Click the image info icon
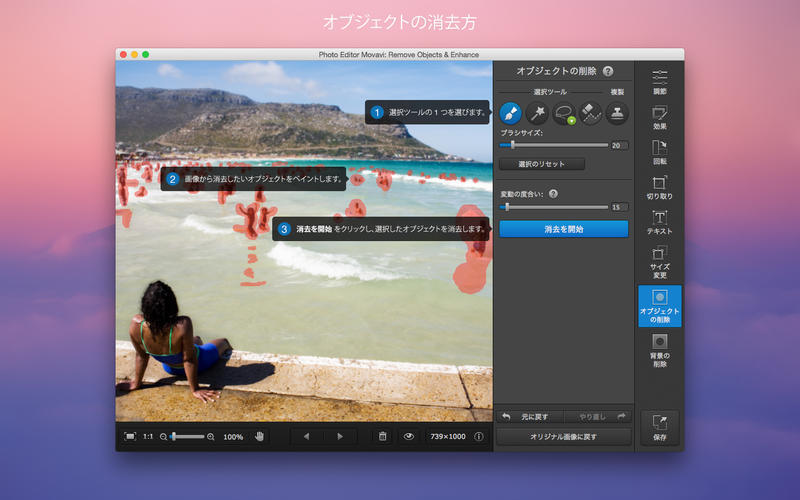 (x=478, y=437)
